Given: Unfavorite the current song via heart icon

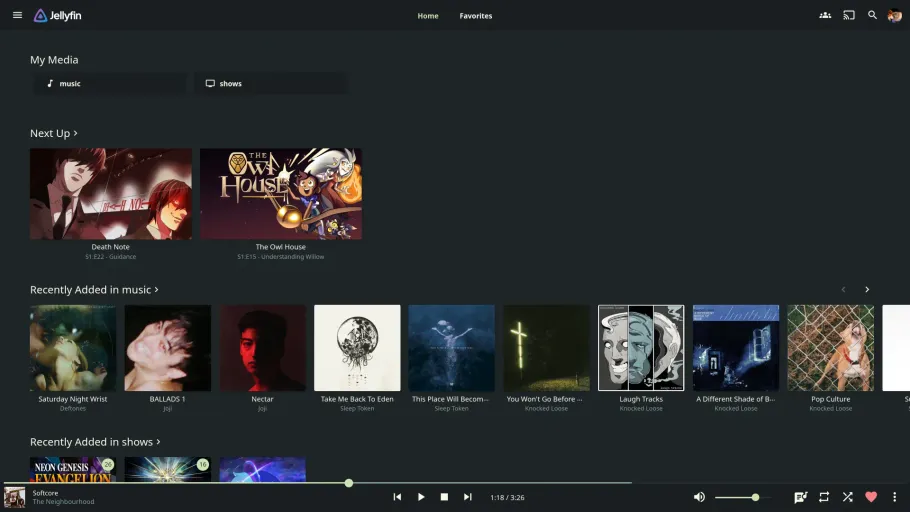Looking at the screenshot, I should point(871,497).
